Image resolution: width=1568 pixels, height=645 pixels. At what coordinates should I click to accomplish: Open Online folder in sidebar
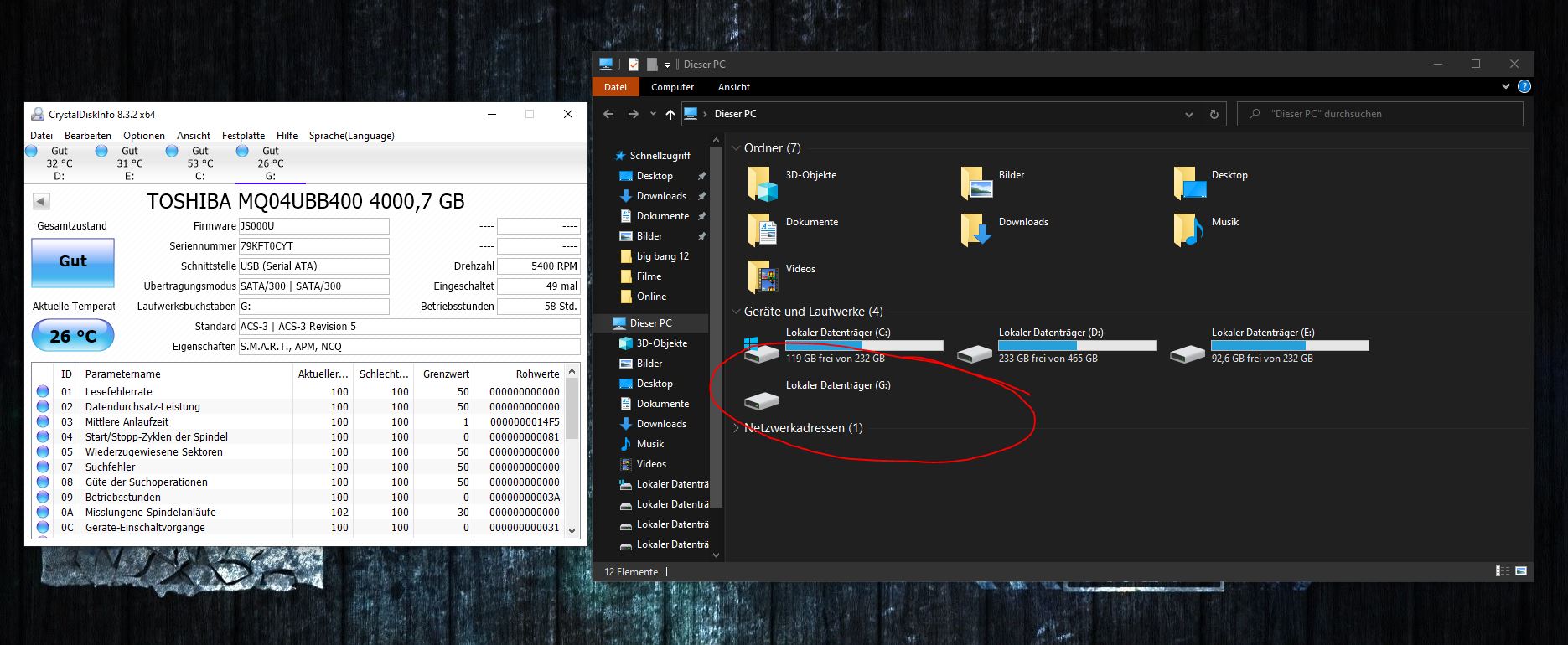tap(651, 297)
